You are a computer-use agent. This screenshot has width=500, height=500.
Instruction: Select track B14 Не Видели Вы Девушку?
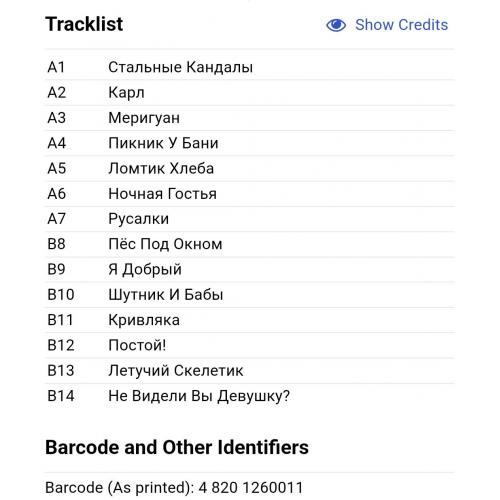[250, 396]
